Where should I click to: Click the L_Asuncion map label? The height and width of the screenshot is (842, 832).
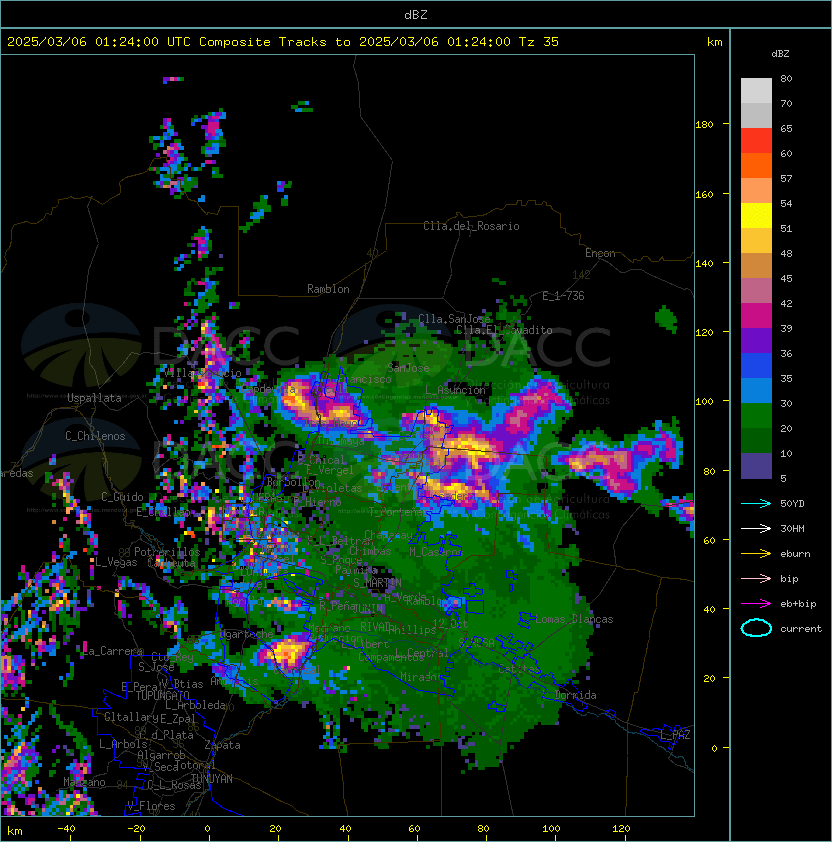455,390
